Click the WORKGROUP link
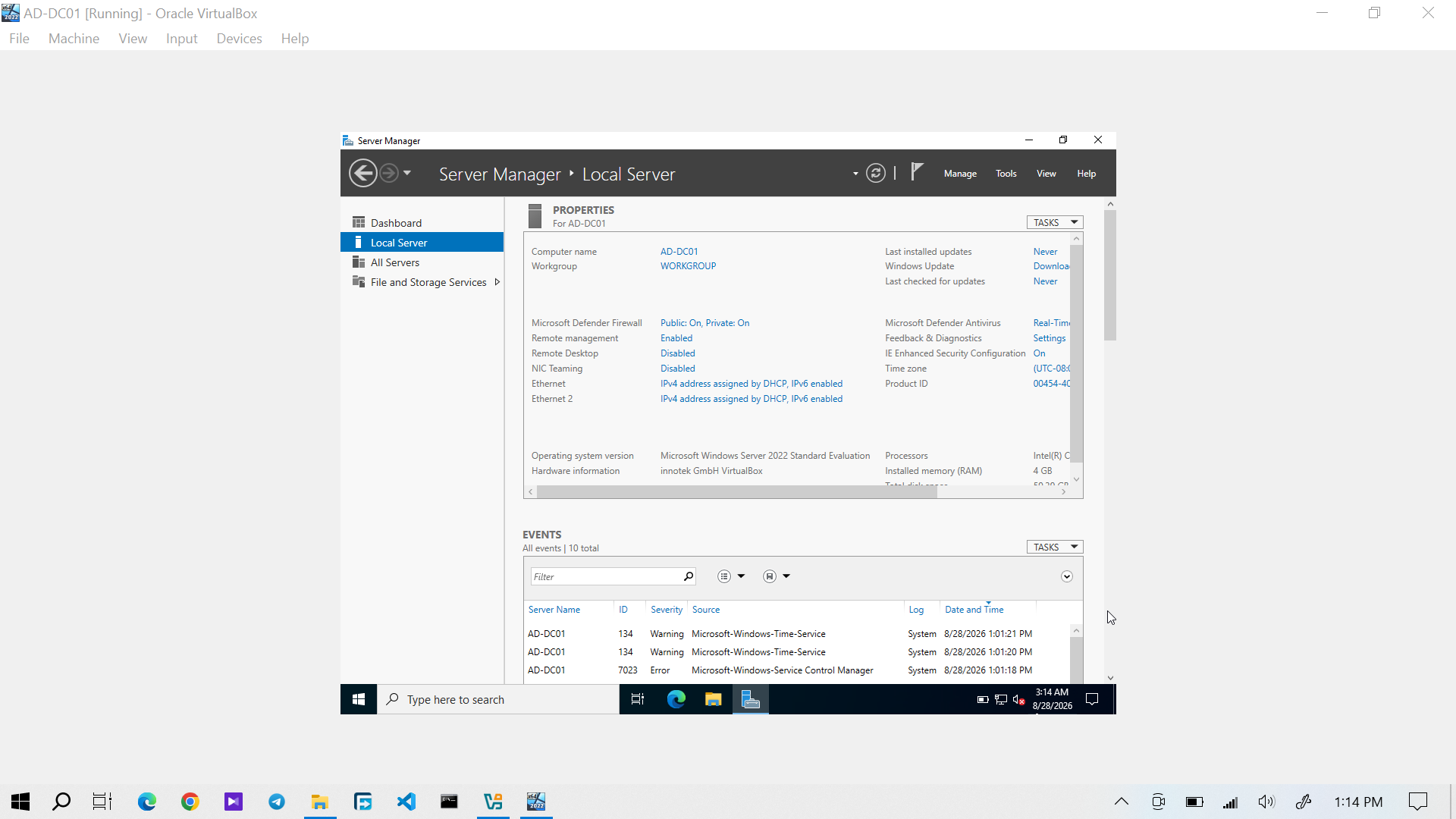The width and height of the screenshot is (1456, 819). 688,266
